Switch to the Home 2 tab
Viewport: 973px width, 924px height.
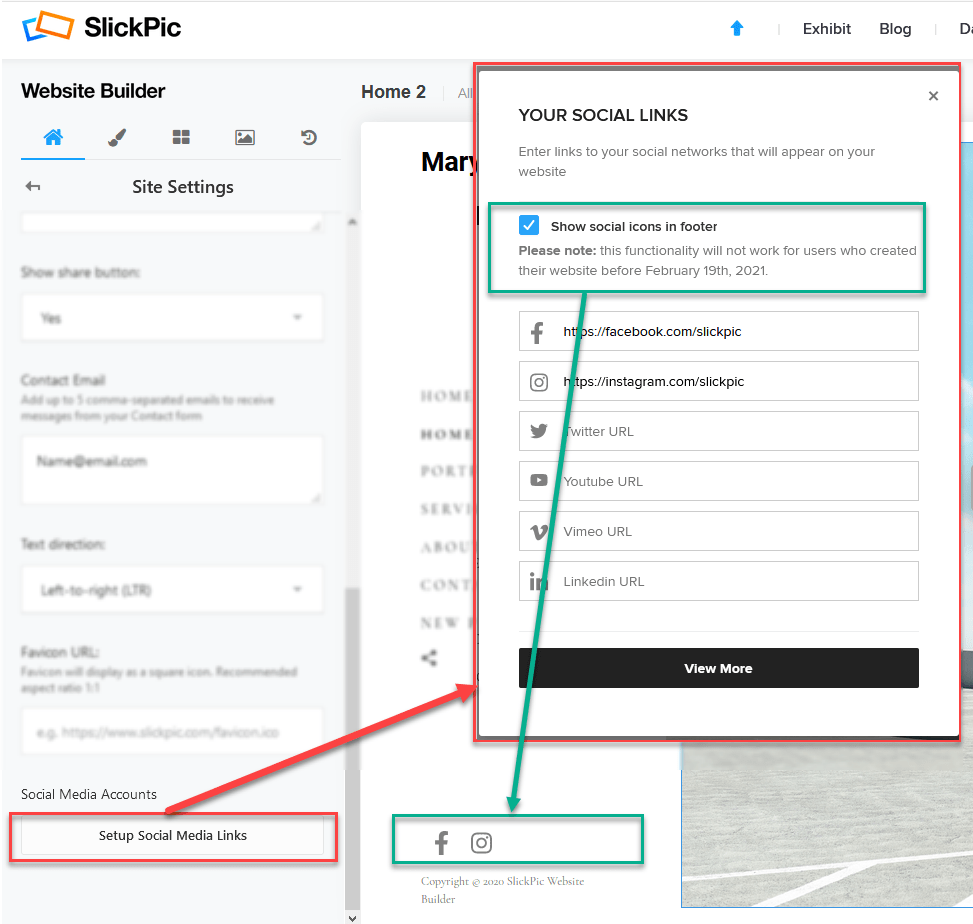tap(393, 91)
